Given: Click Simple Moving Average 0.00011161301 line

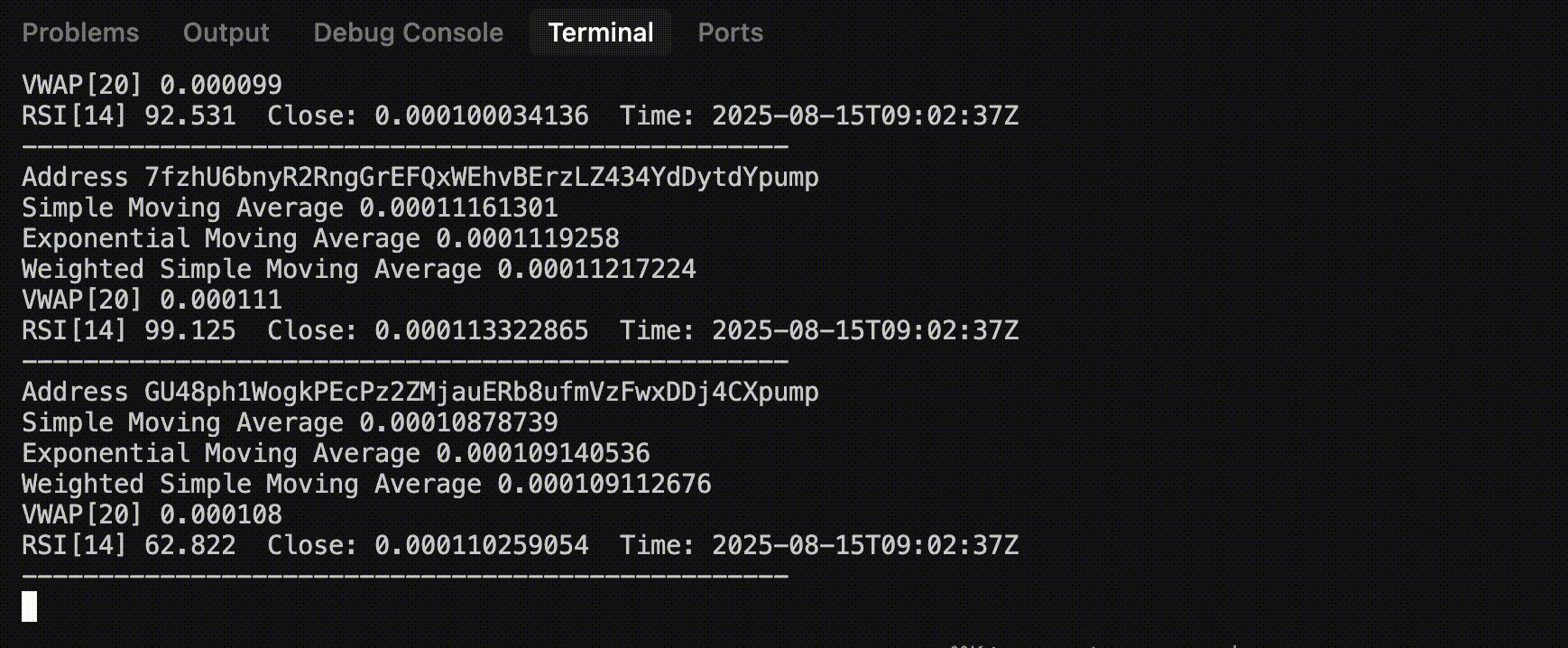Looking at the screenshot, I should (290, 208).
